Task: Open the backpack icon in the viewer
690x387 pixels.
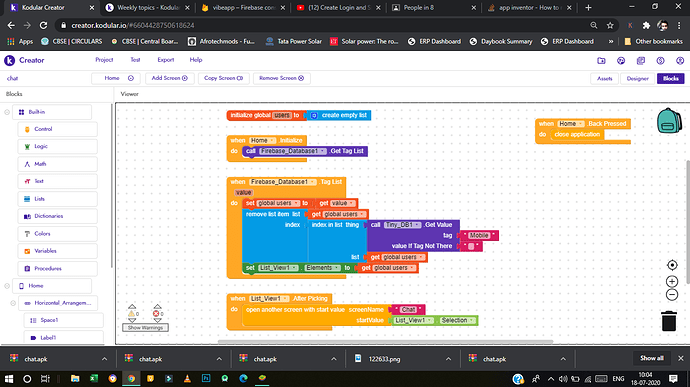Action: click(x=669, y=121)
